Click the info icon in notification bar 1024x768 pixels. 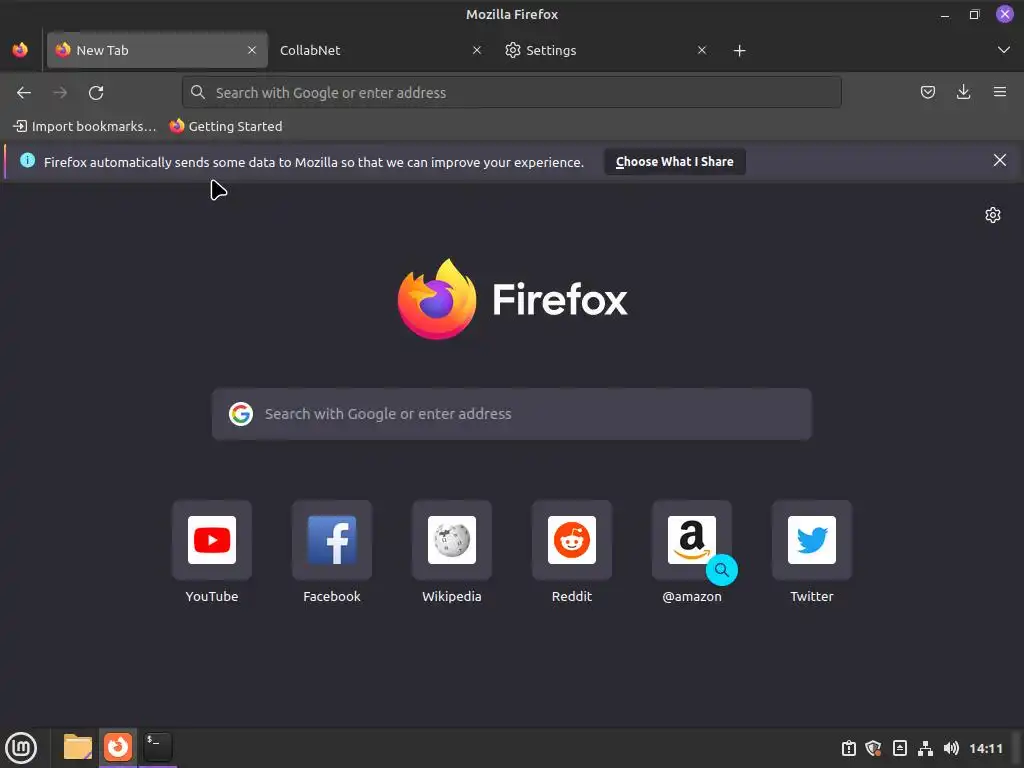point(27,160)
